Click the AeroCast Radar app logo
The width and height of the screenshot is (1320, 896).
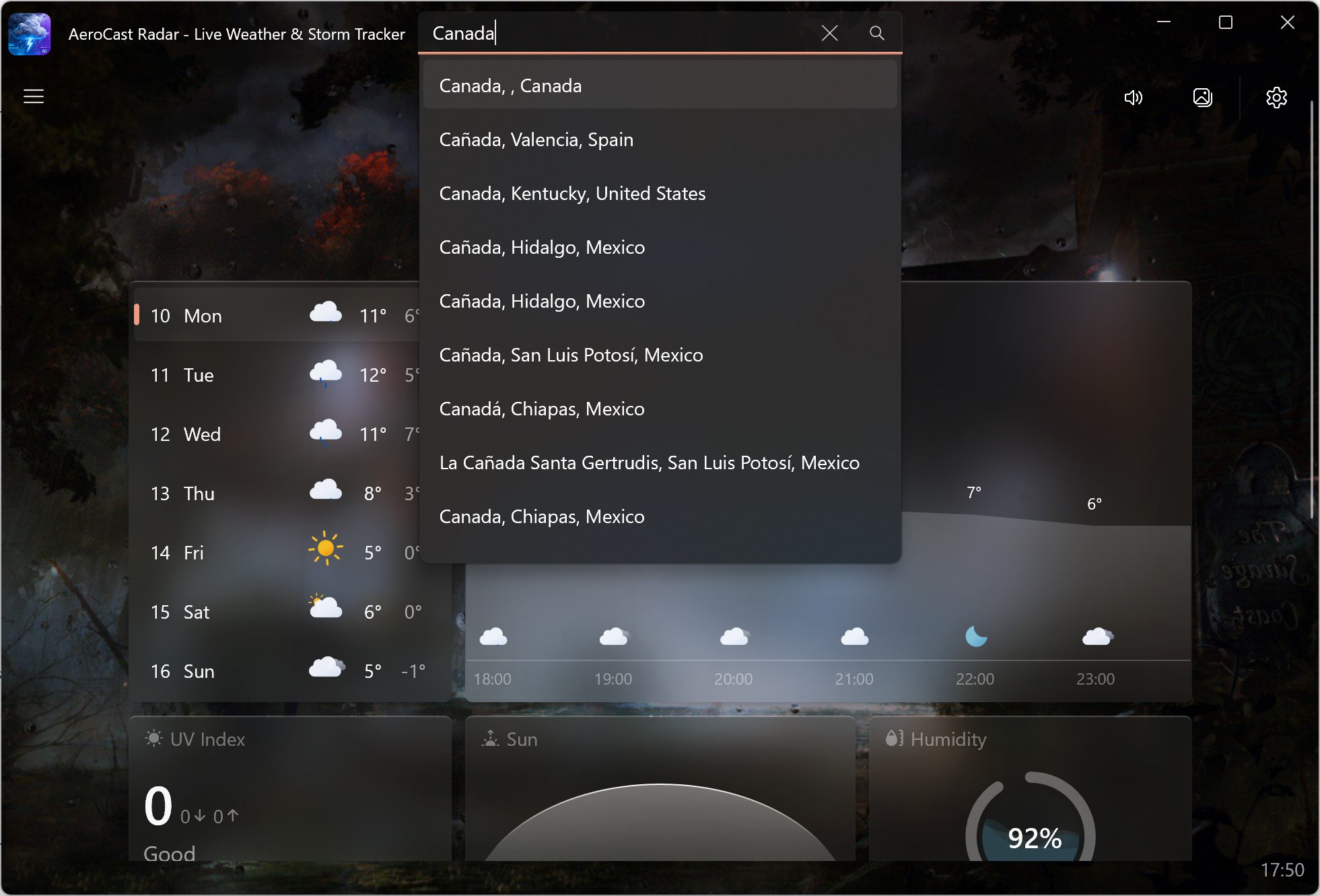tap(29, 33)
